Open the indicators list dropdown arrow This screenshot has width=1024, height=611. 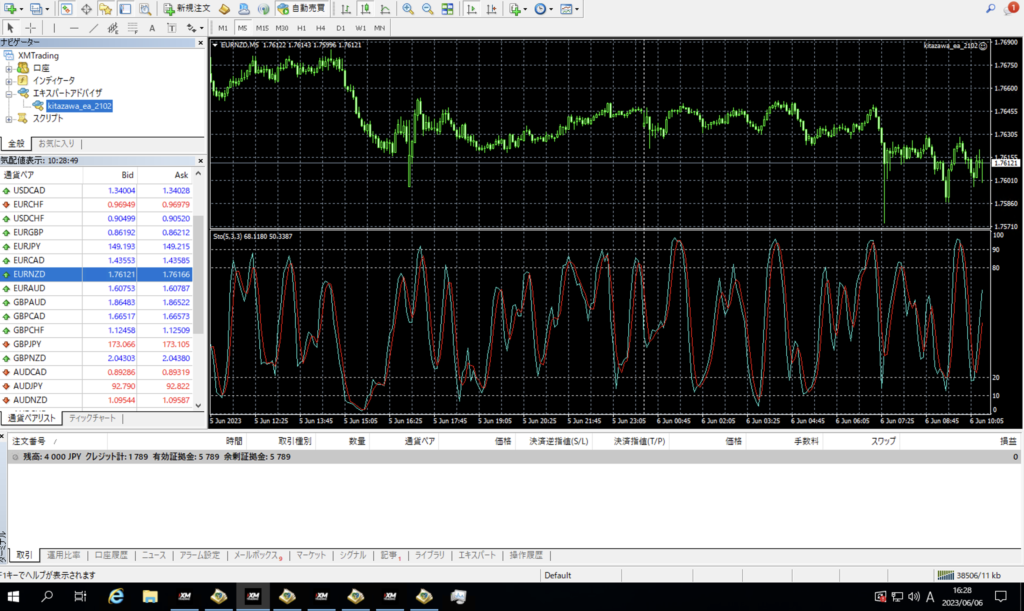(x=526, y=9)
